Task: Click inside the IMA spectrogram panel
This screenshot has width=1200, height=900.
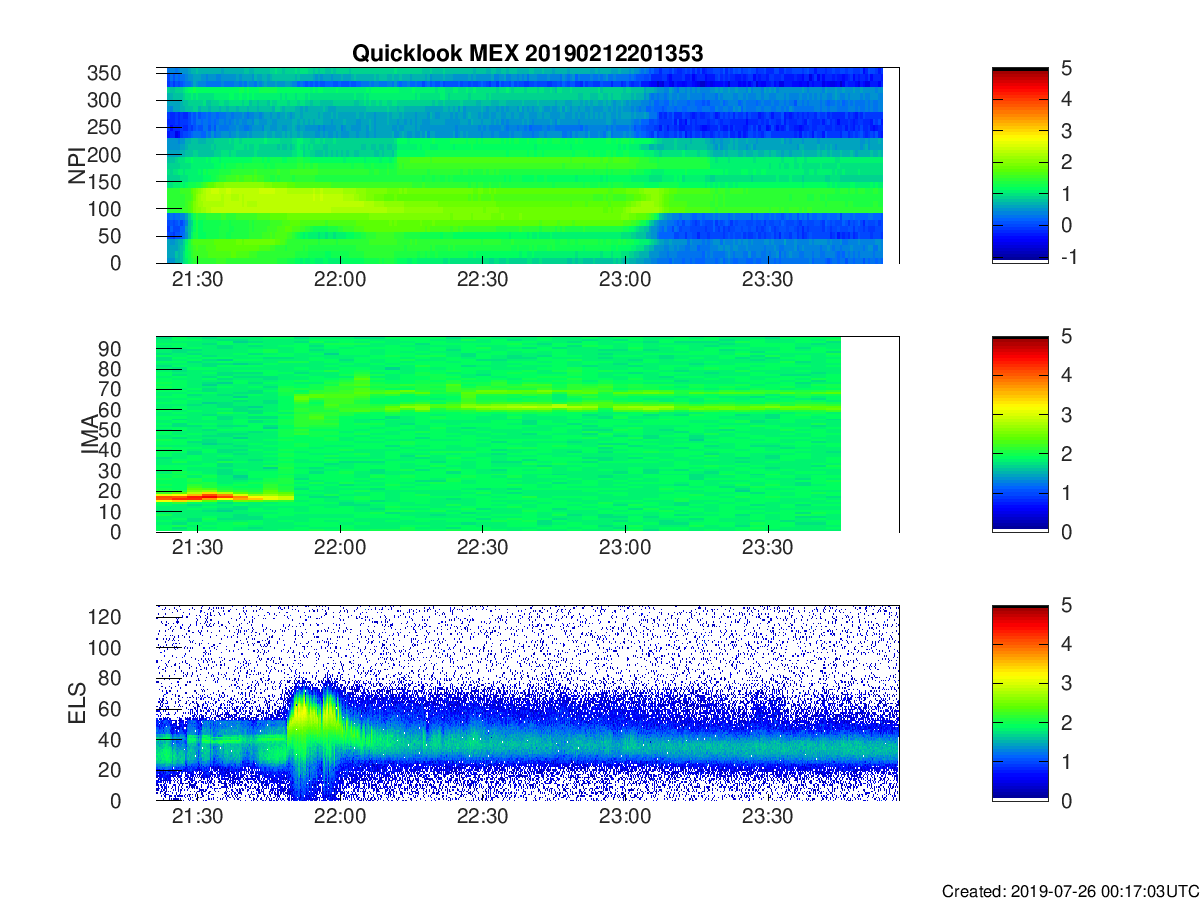Action: (x=527, y=434)
